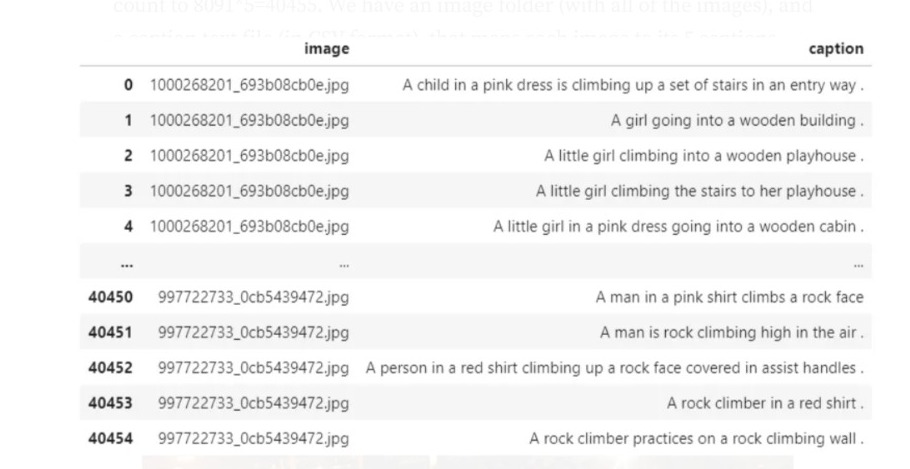Click caption 'A rock climber in a red shirt'
The width and height of the screenshot is (910, 469).
[x=765, y=403]
